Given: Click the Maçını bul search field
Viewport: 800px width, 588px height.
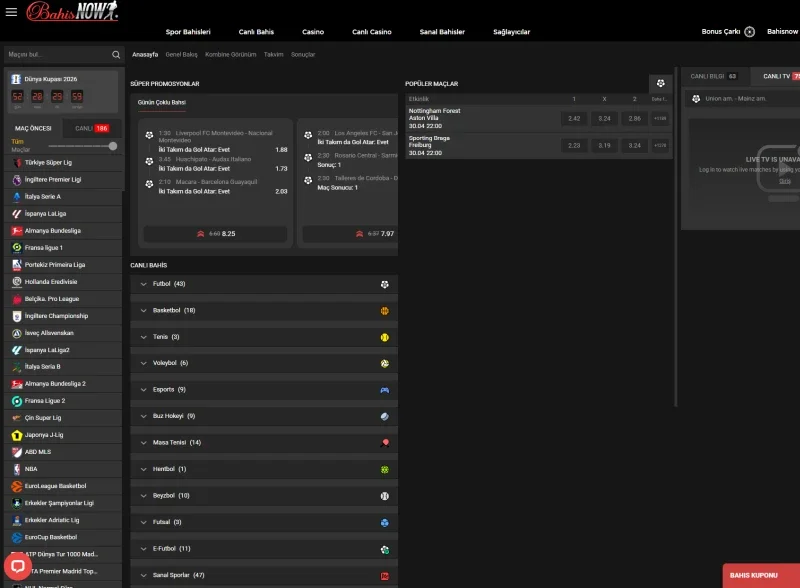Looking at the screenshot, I should (57, 55).
